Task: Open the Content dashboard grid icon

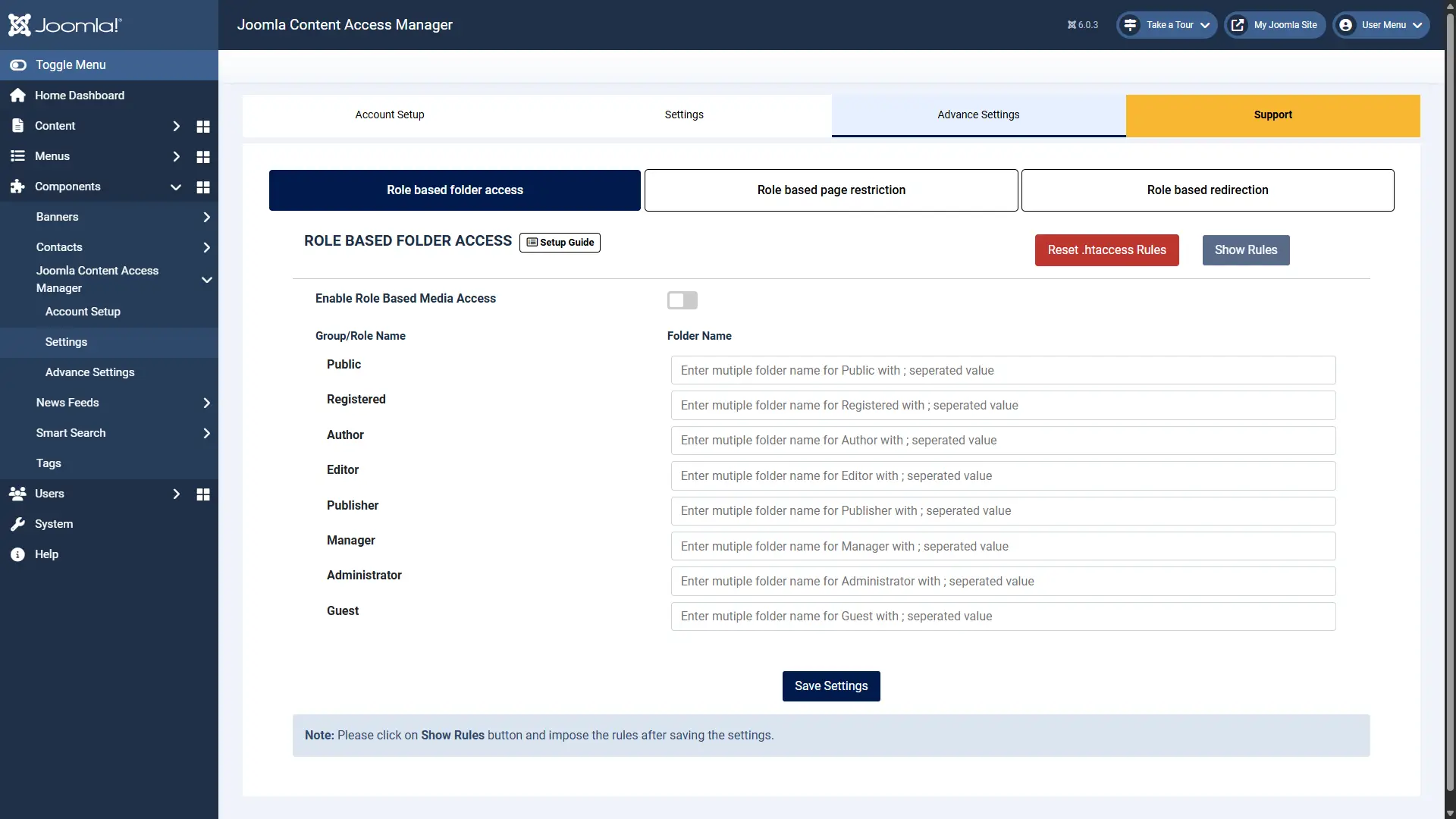Action: [x=203, y=127]
